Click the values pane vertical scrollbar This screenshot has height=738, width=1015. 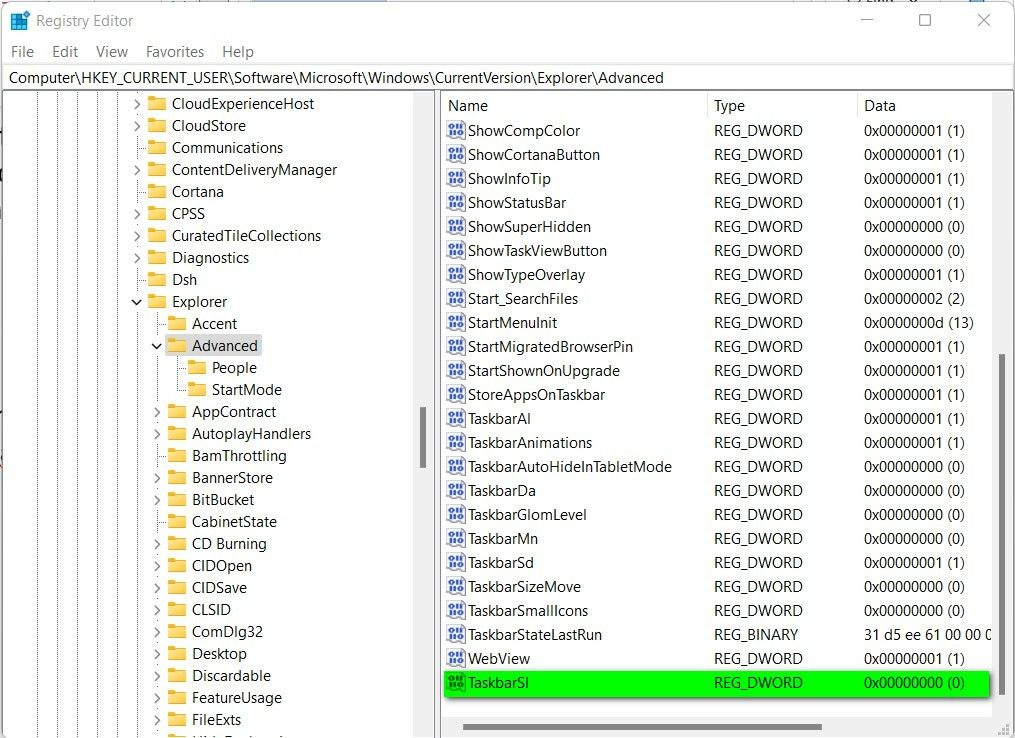coord(1002,524)
